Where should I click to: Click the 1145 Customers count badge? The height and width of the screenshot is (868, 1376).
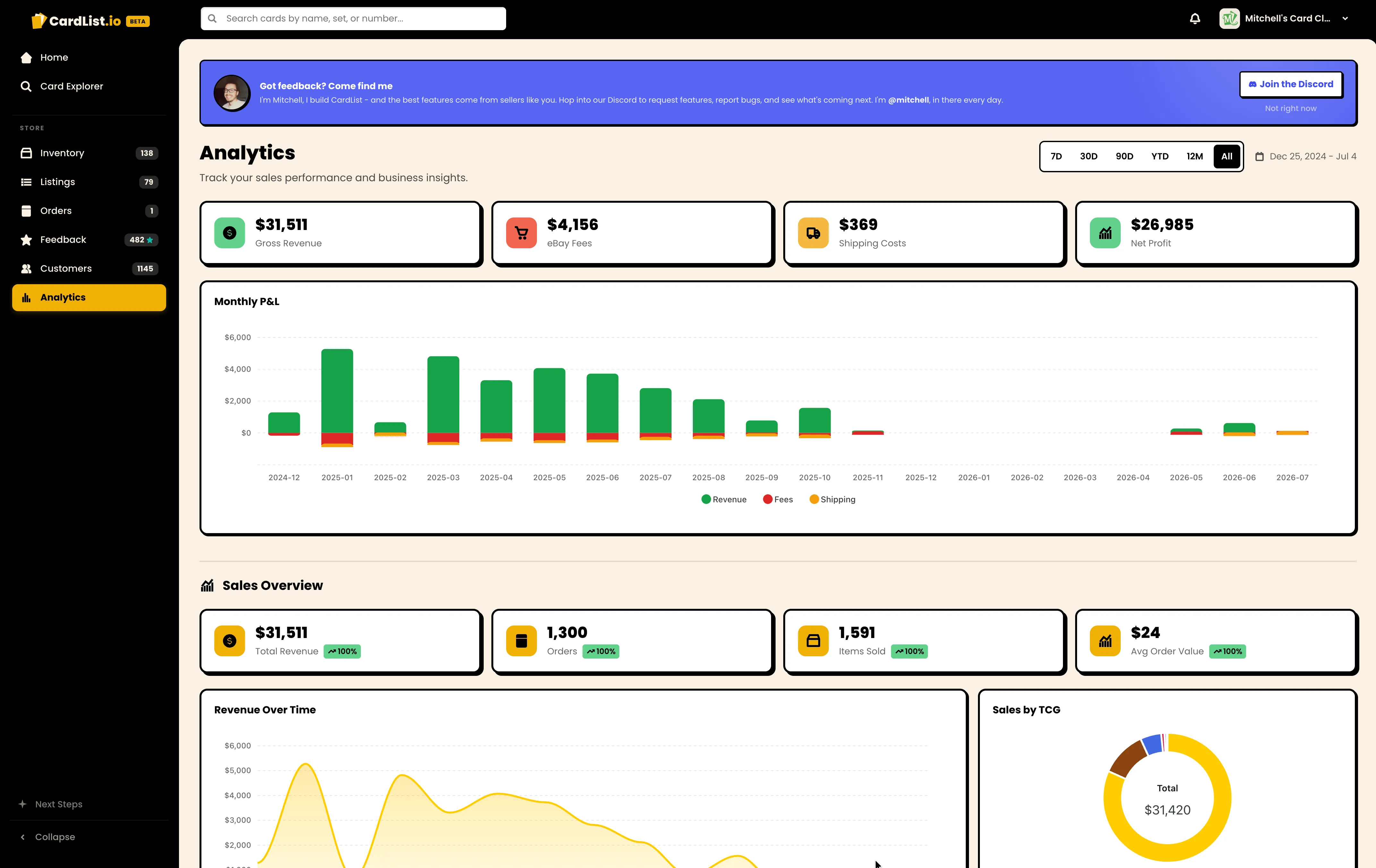145,268
